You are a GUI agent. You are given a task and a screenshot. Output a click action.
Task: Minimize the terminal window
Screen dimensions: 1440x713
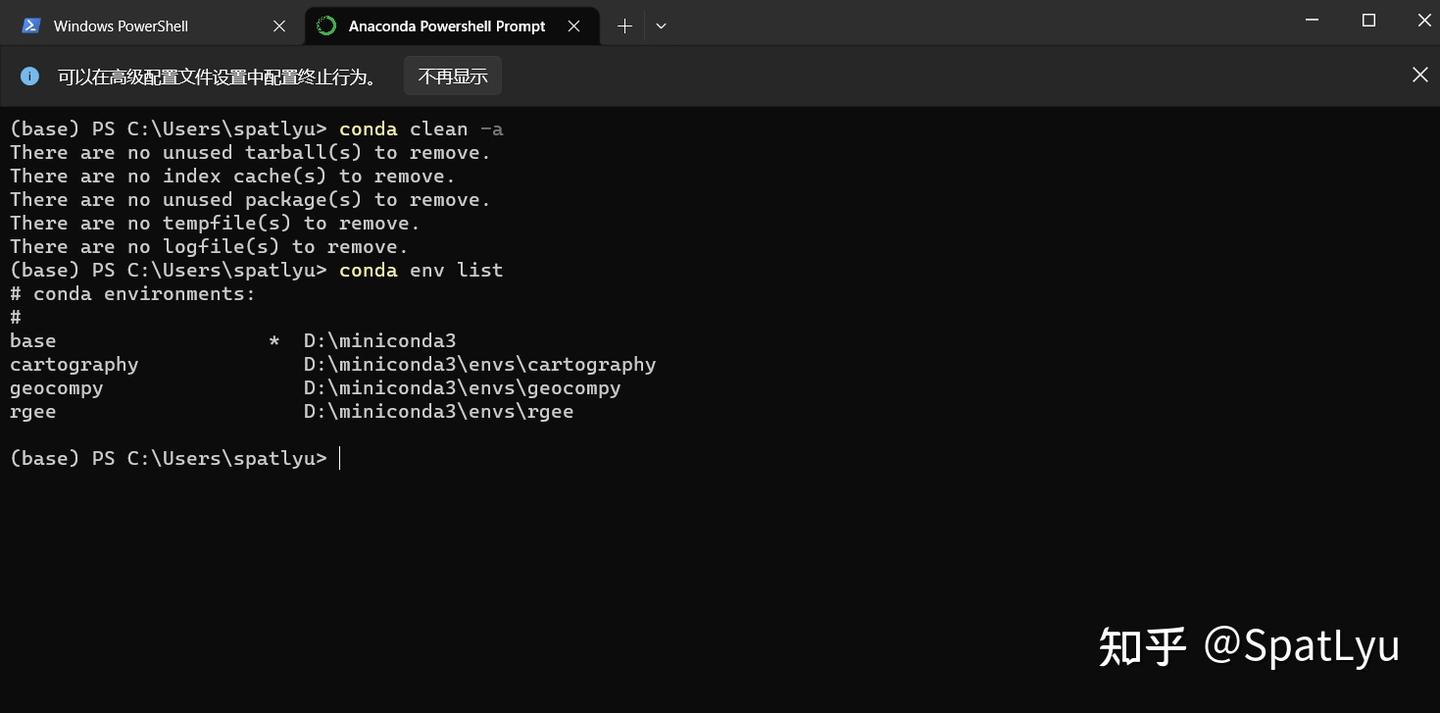1309,18
